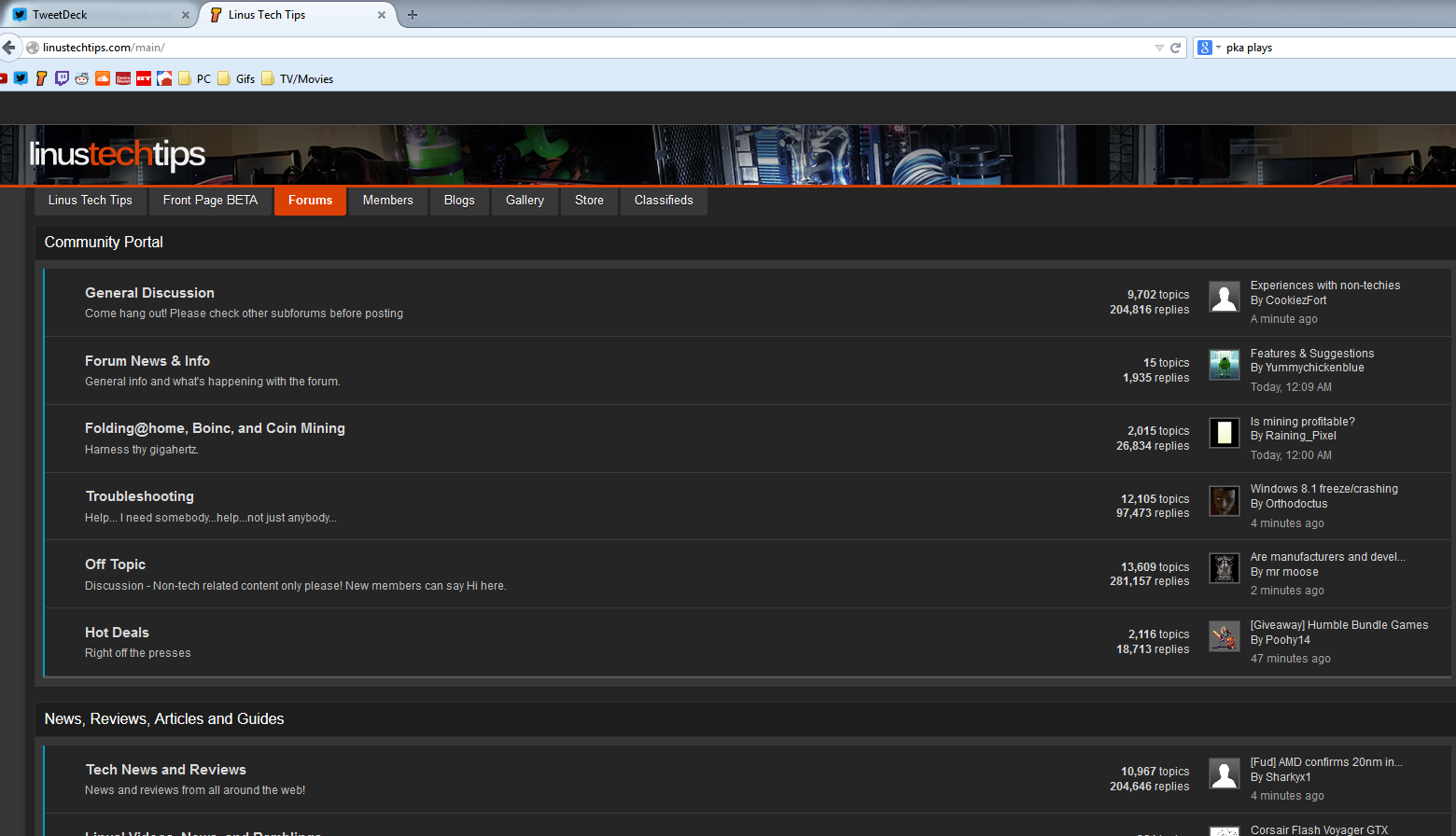
Task: Open the Windows 8.1 freeze/crashing topic
Action: click(x=1324, y=489)
